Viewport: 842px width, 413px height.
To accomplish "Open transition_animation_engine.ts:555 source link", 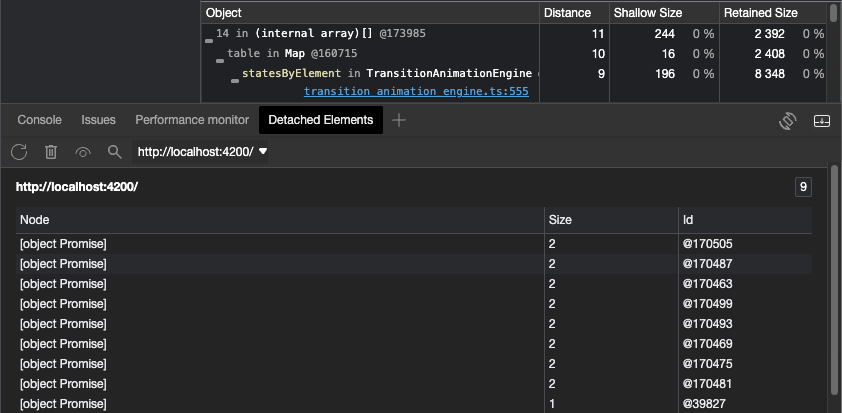I will point(416,91).
